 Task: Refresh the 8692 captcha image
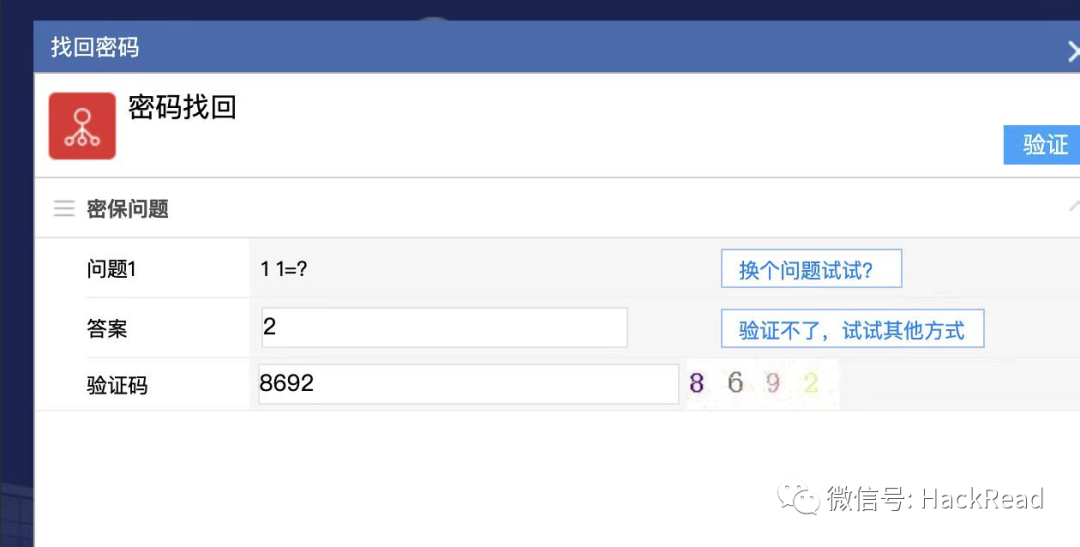click(762, 383)
